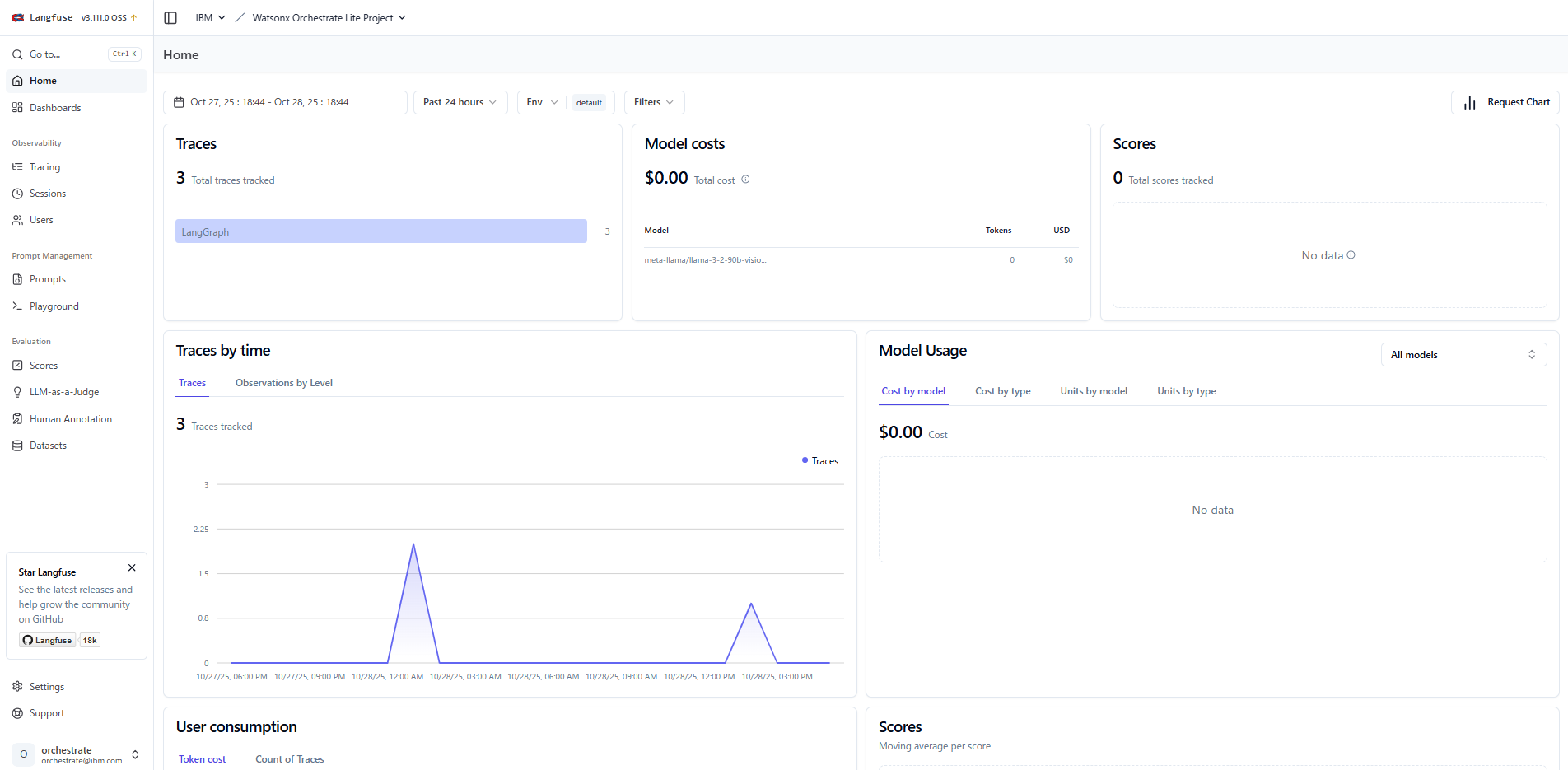Click the Request Chart button
The image size is (1568, 770).
[x=1505, y=102]
